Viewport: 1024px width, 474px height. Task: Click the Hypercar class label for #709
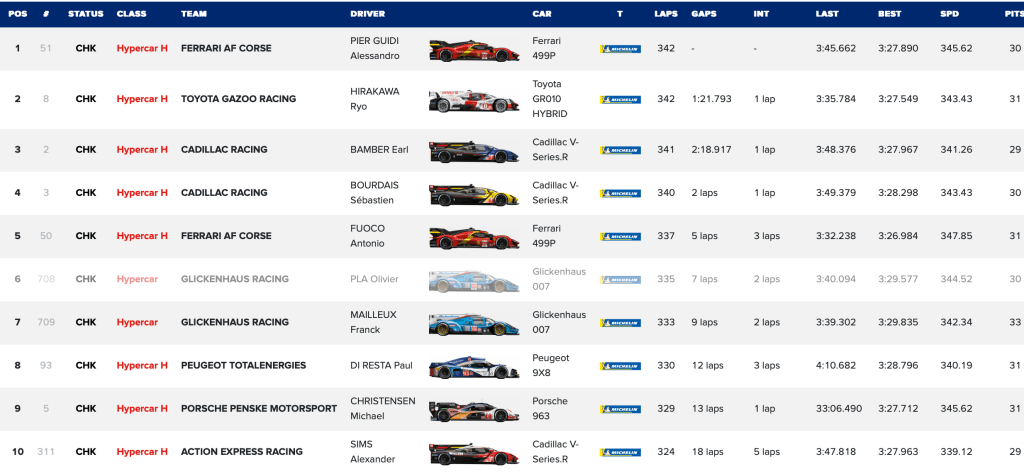(x=137, y=322)
